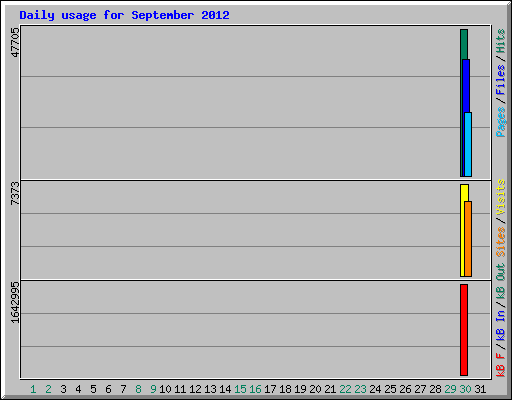Click day 4 on the x-axis
512x400 pixels.
(x=78, y=389)
